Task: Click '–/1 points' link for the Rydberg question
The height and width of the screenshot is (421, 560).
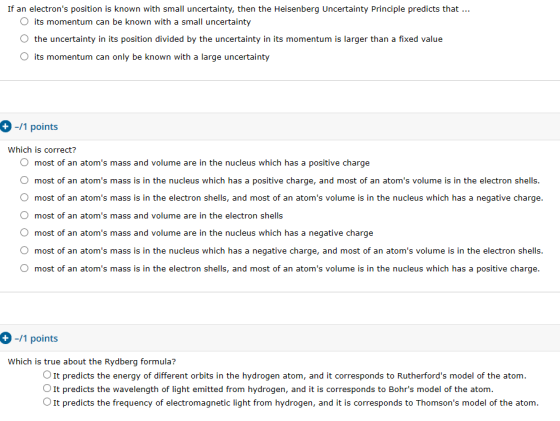Action: click(x=36, y=338)
